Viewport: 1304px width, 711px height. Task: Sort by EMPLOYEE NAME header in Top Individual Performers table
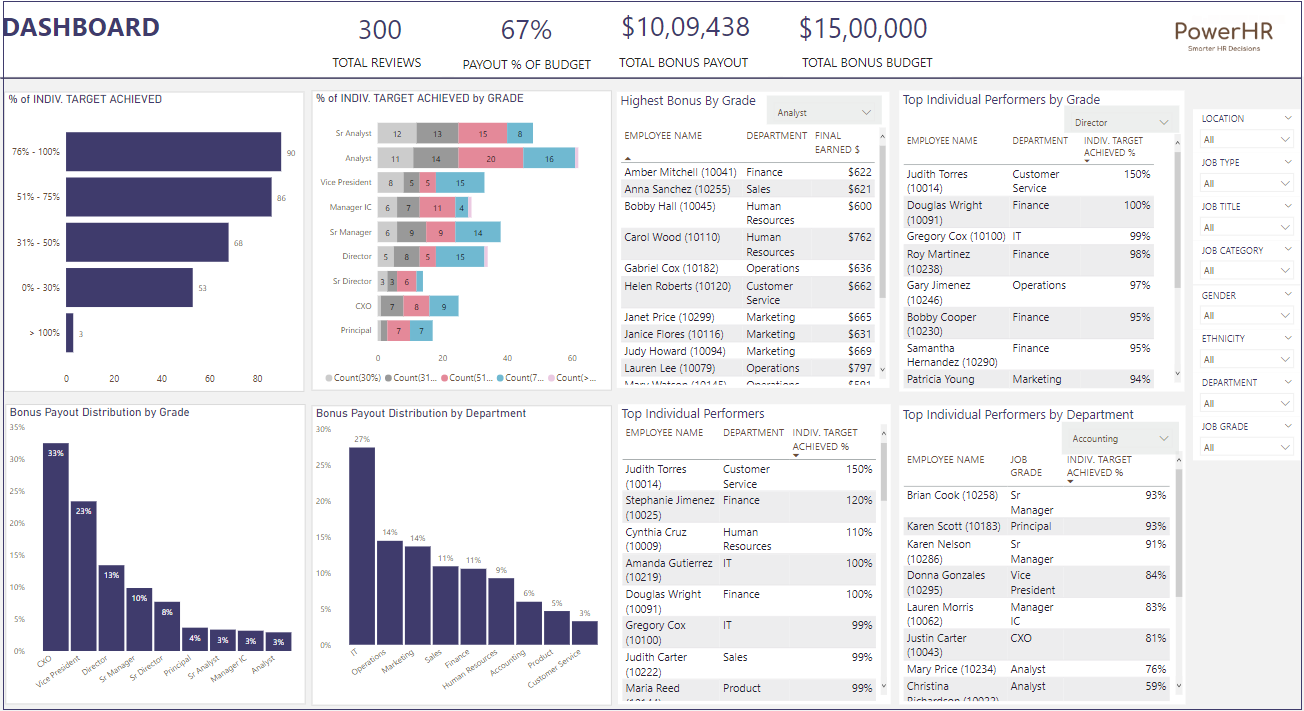tap(664, 433)
